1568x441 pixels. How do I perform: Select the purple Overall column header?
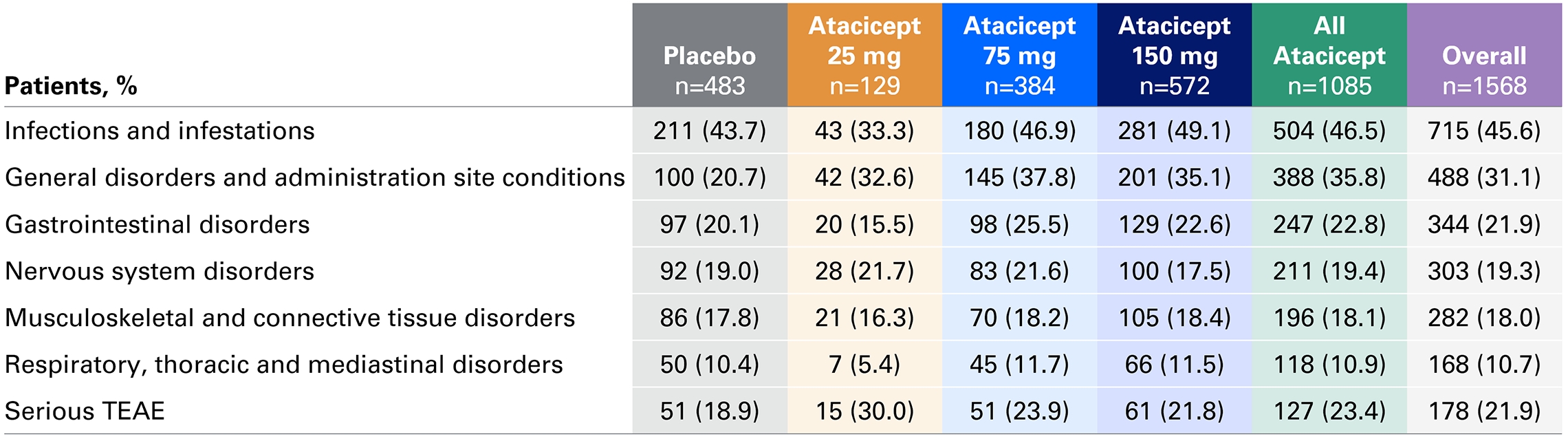click(x=1484, y=56)
